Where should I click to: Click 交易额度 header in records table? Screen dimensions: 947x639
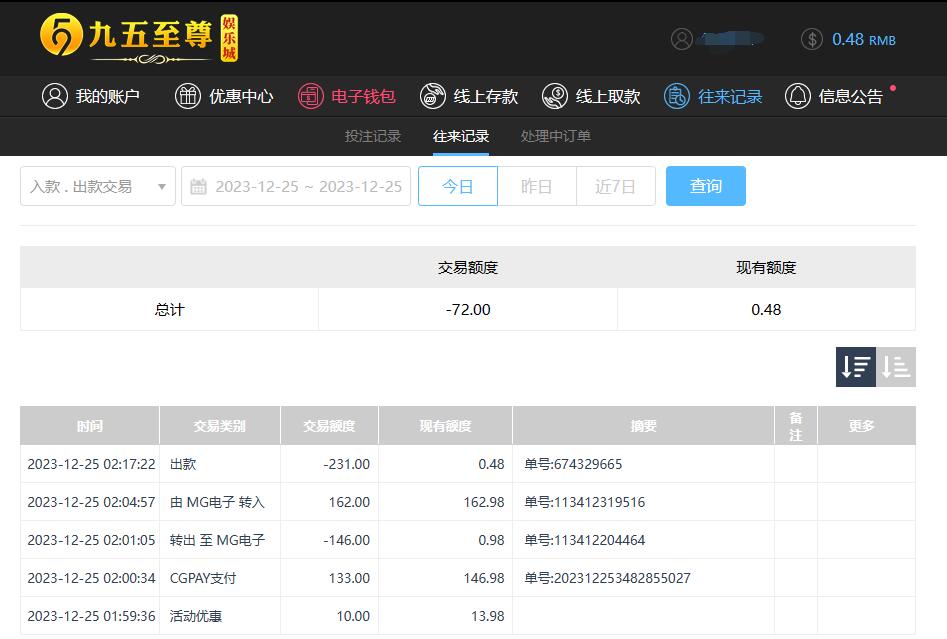pyautogui.click(x=330, y=426)
